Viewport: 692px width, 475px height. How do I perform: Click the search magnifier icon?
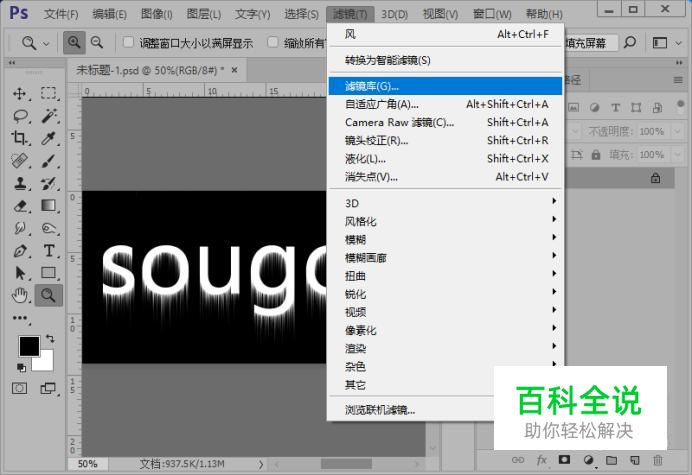point(630,43)
